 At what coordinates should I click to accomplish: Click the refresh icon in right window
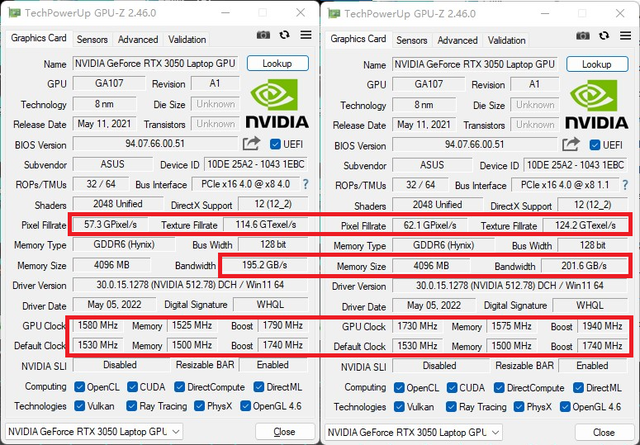click(x=604, y=36)
